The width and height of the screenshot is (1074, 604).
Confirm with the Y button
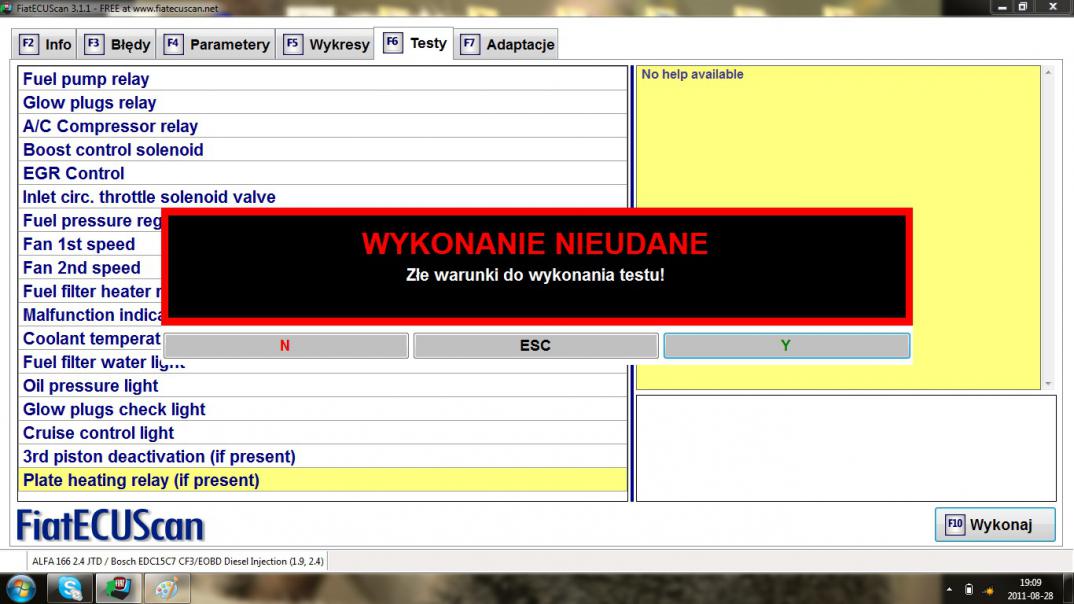tap(786, 346)
